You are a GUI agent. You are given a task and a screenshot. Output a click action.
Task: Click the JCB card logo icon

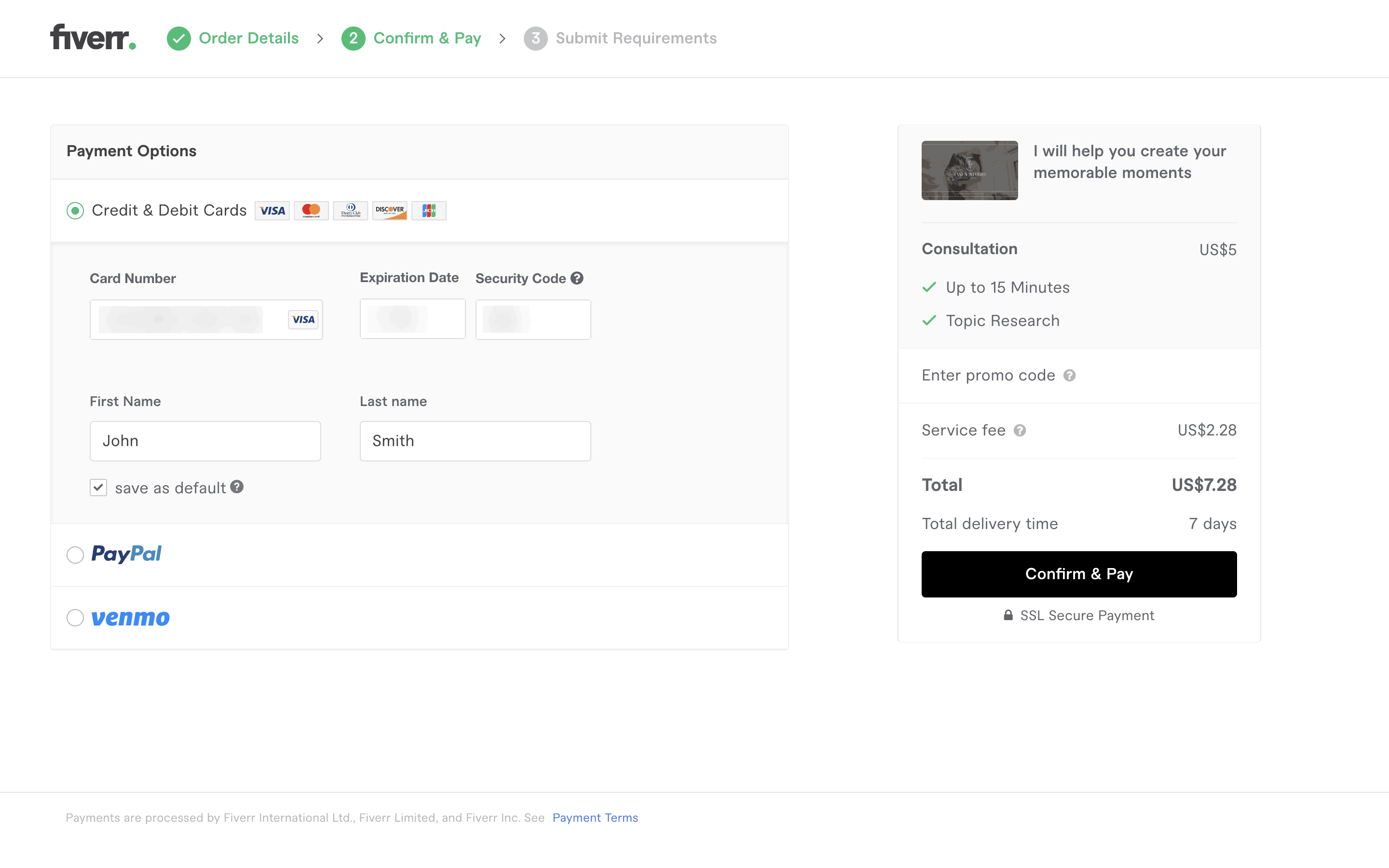pos(428,211)
